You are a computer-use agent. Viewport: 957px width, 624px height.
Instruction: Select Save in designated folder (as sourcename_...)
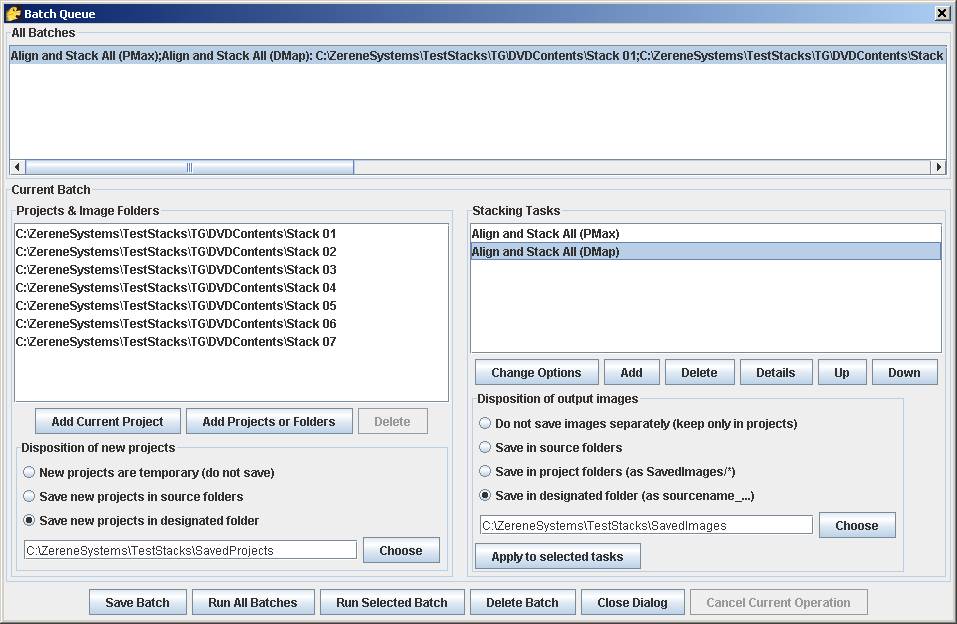617,496
